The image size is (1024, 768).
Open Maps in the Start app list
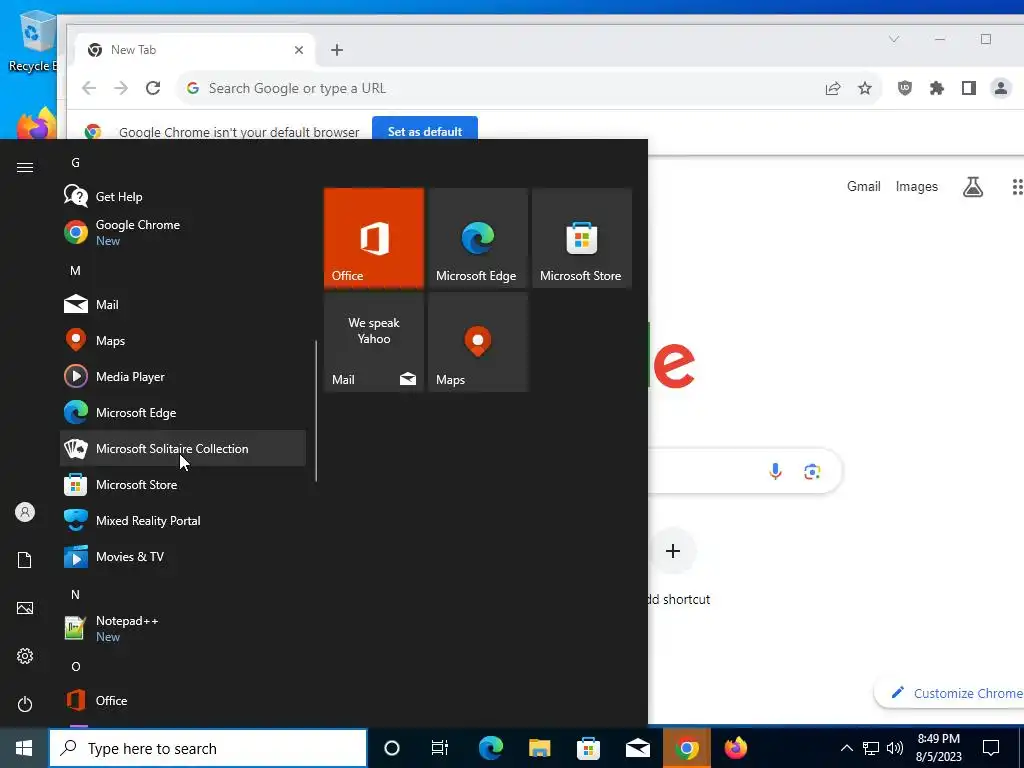tap(183, 340)
